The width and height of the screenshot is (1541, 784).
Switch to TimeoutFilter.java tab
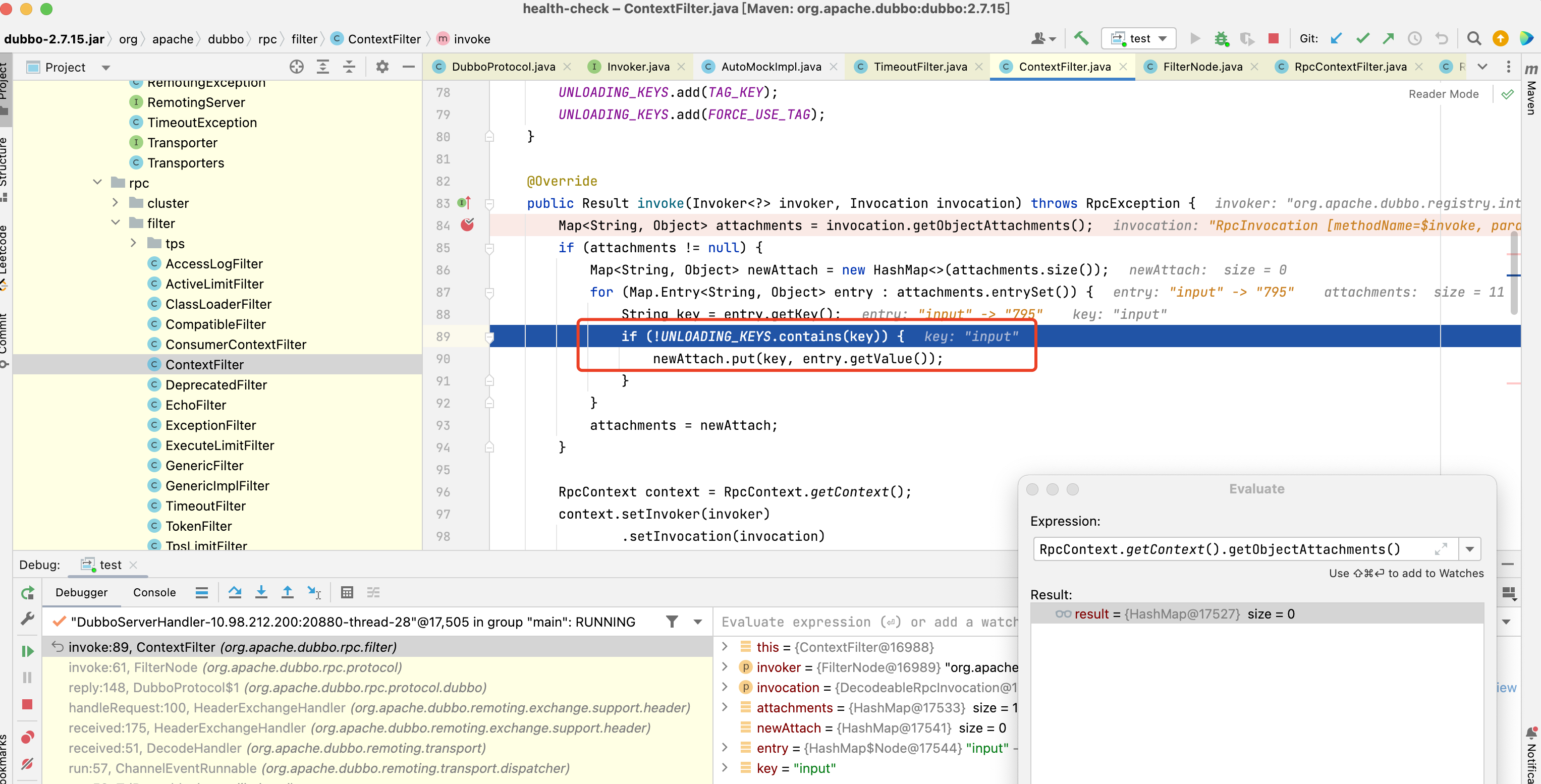[920, 67]
